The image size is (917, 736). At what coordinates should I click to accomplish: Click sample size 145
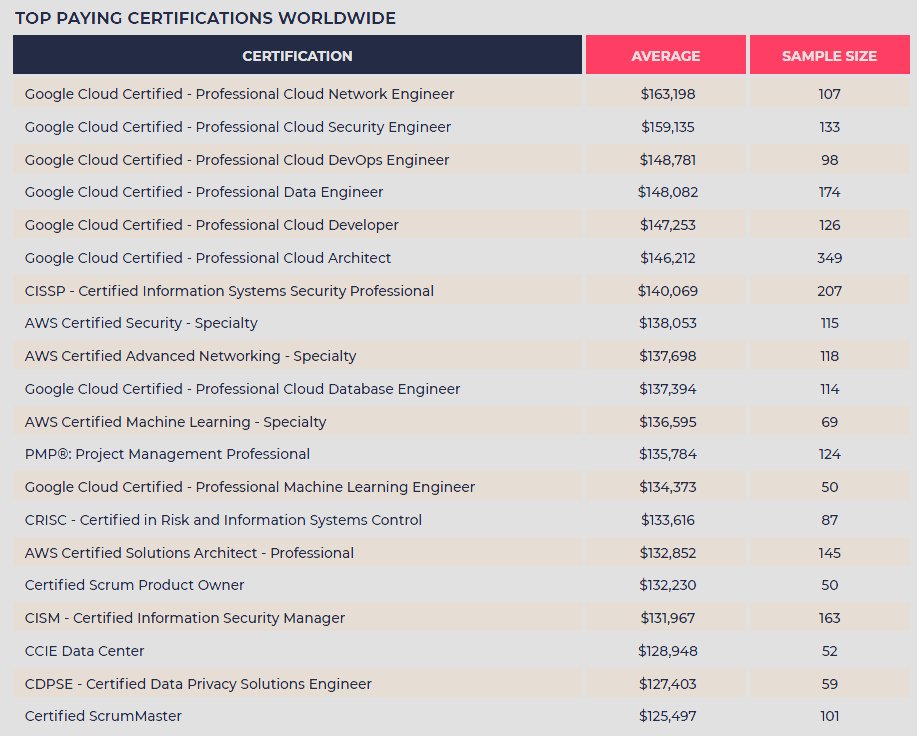[829, 552]
